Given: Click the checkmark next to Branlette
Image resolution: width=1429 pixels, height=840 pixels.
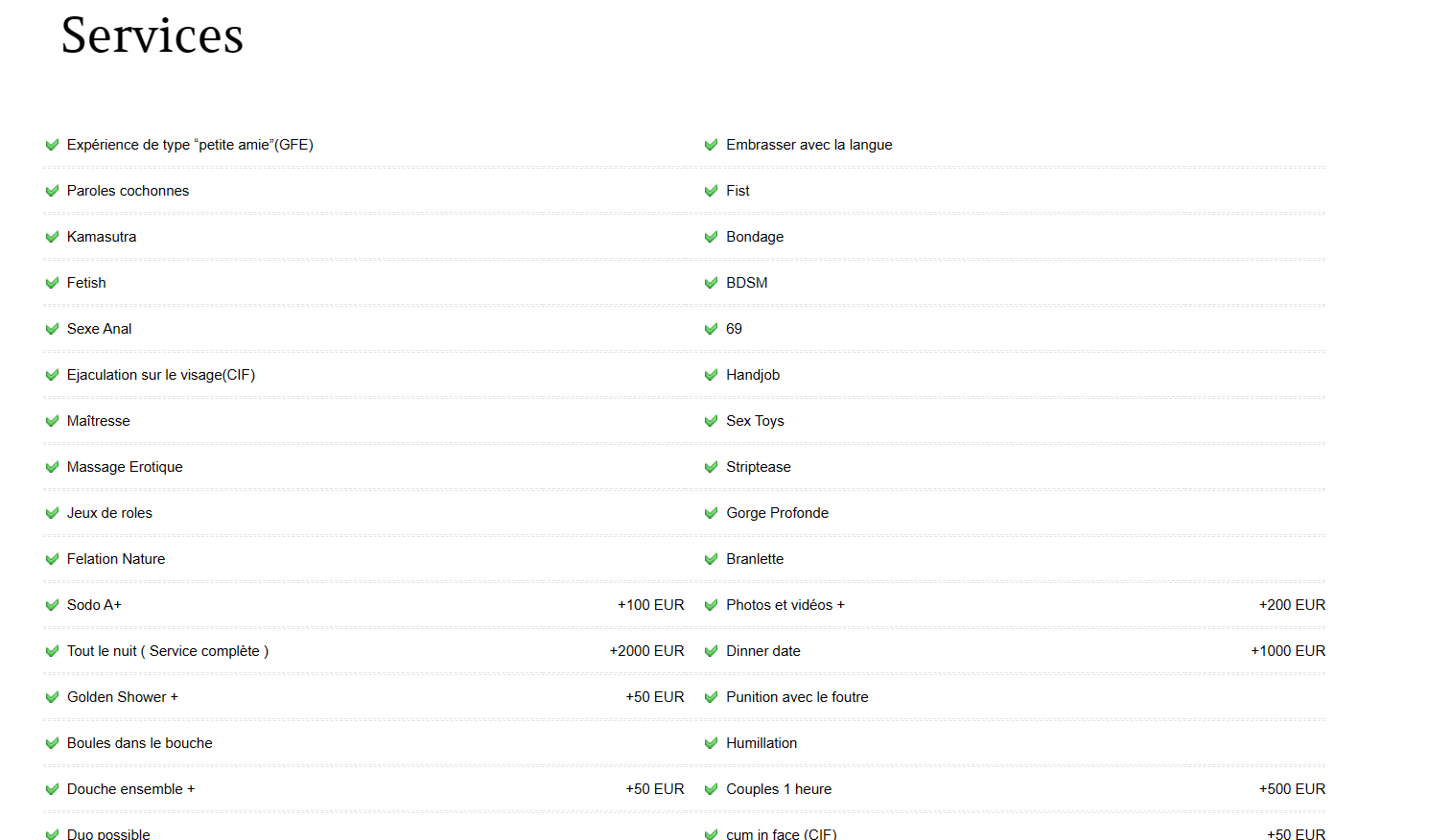Looking at the screenshot, I should [x=712, y=559].
